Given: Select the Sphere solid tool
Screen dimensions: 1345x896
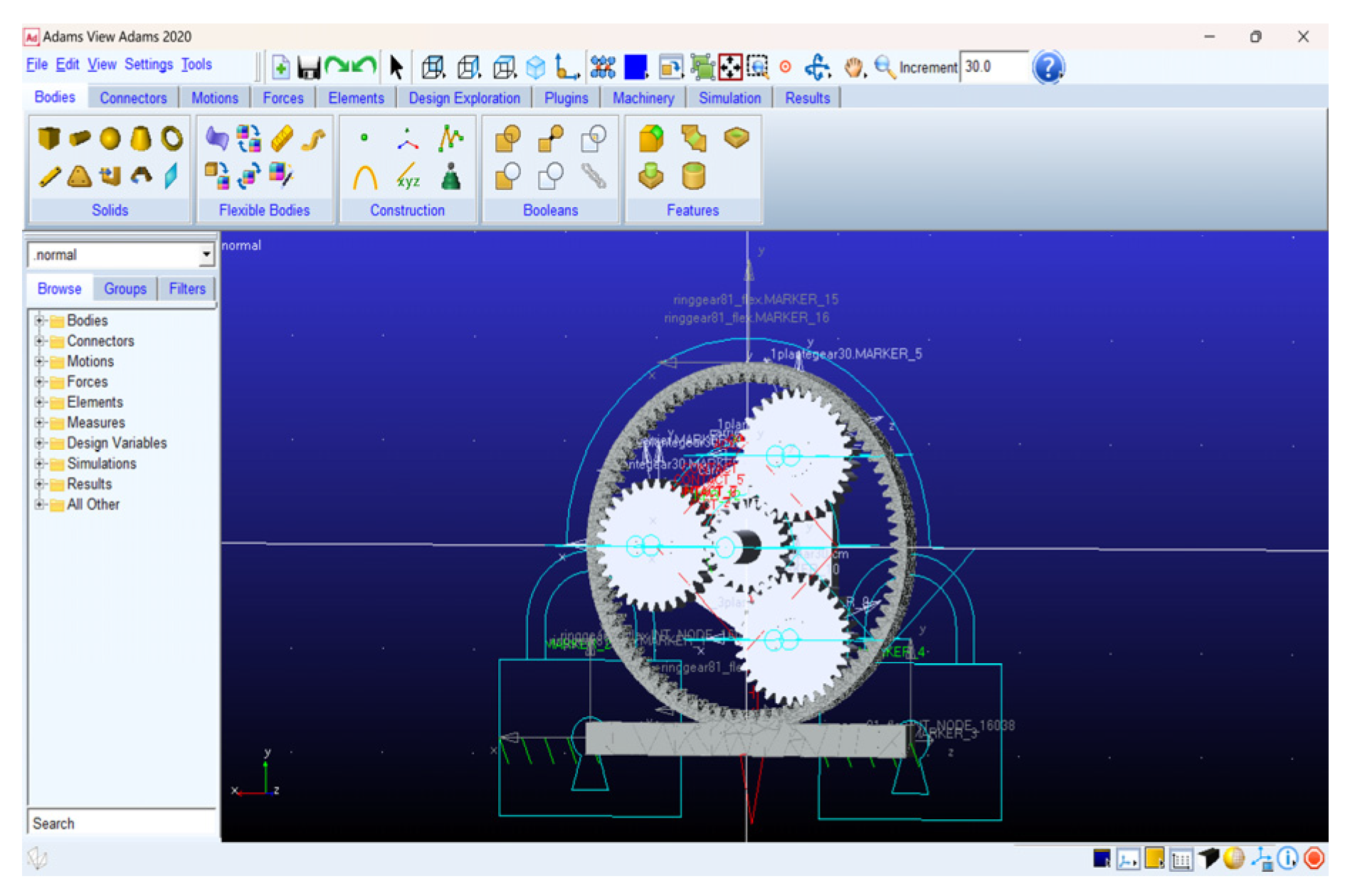Looking at the screenshot, I should coord(110,138).
